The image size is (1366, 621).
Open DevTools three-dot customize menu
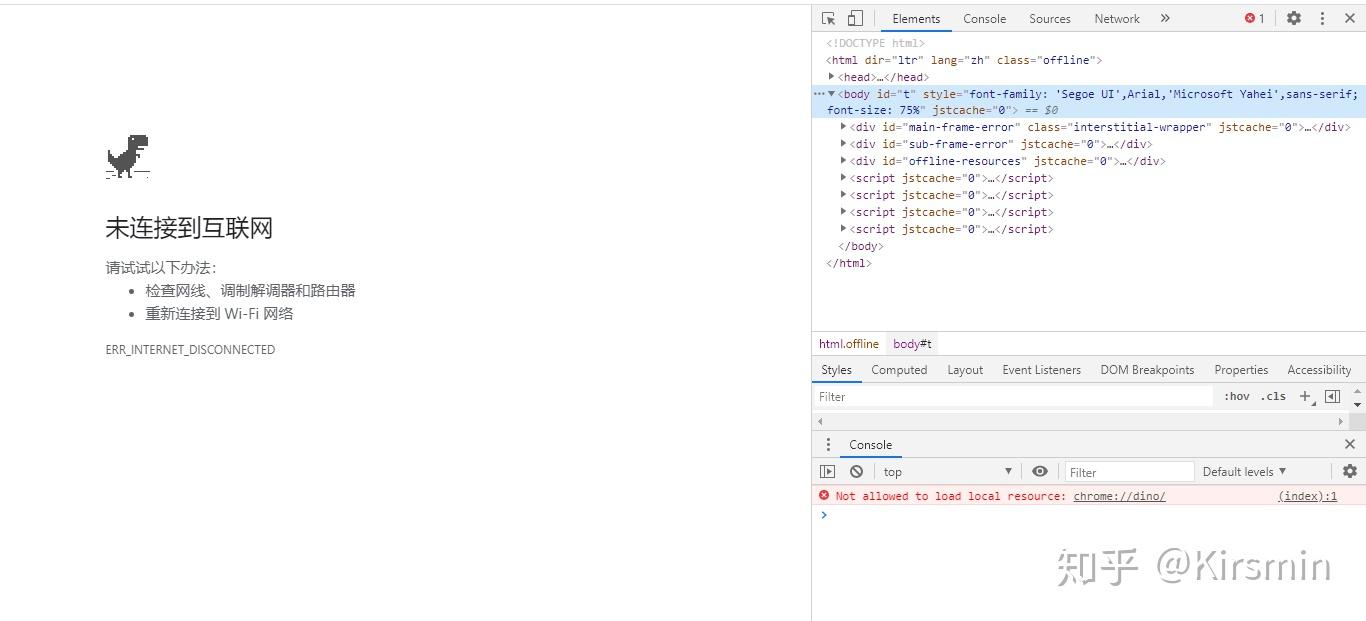(1322, 18)
